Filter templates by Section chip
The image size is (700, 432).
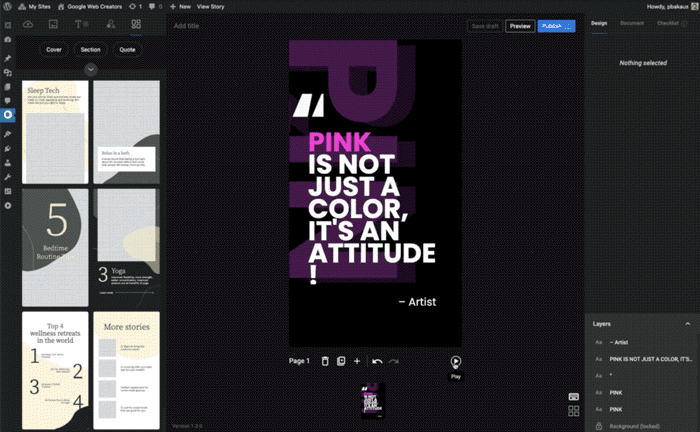pos(90,49)
